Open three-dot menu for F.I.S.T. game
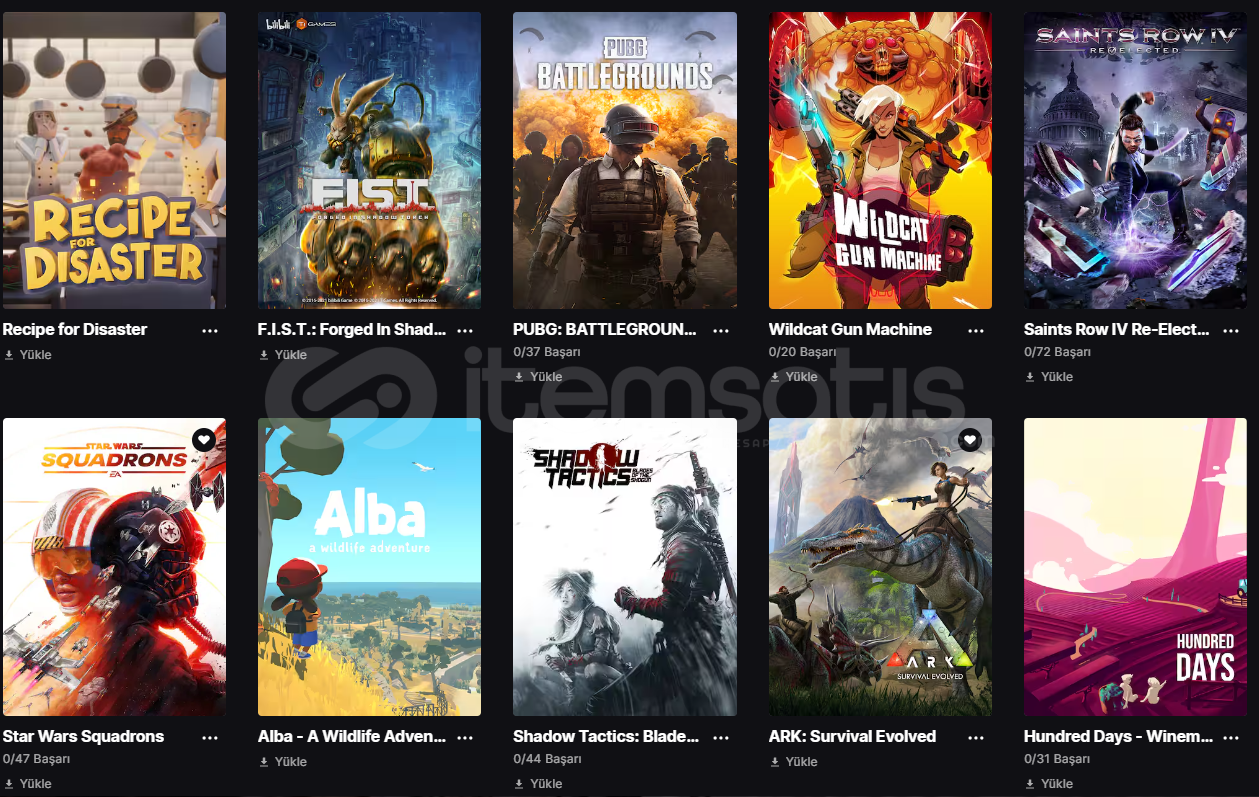1259x797 pixels. (465, 330)
